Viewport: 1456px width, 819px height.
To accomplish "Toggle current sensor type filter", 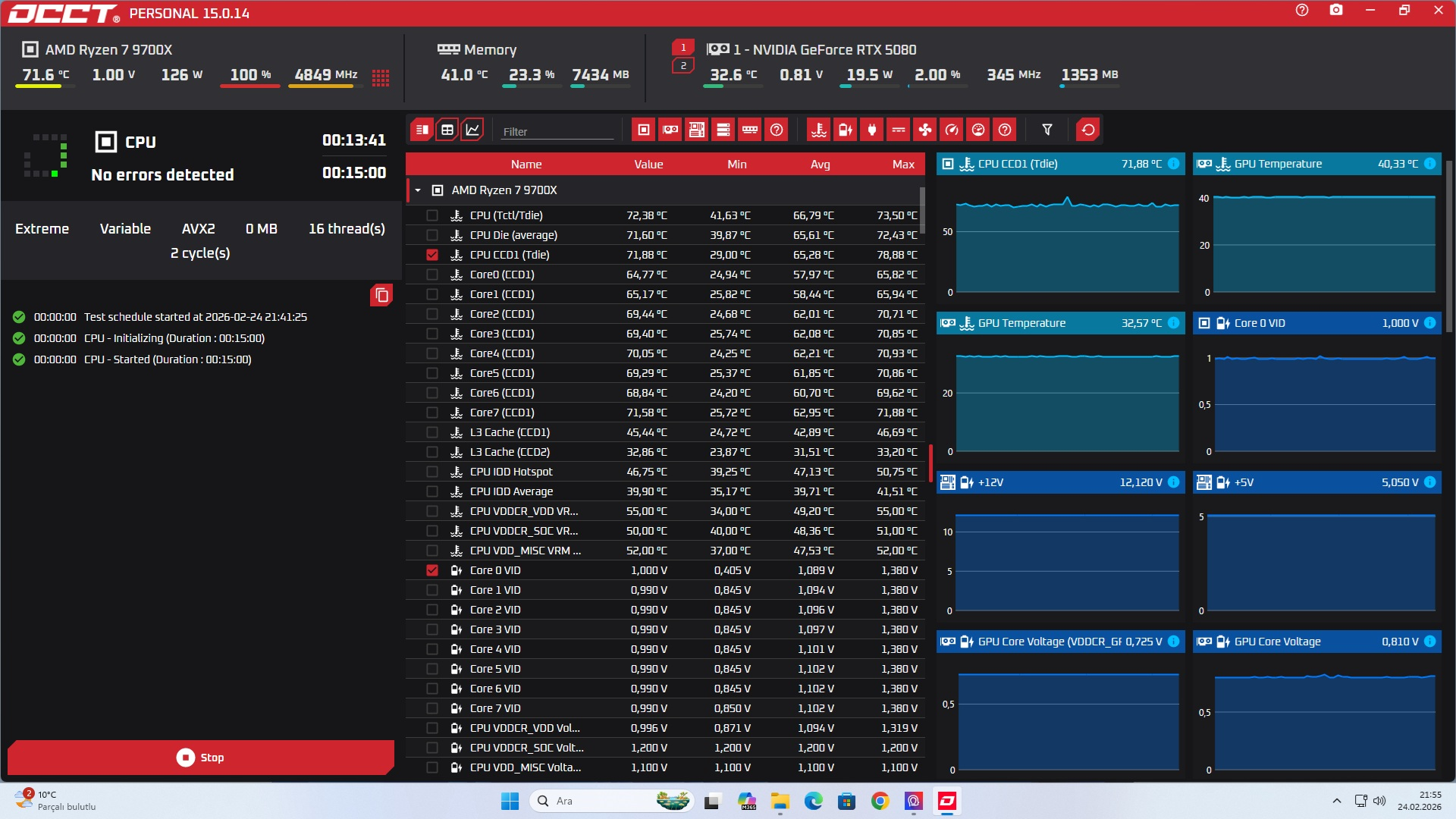I will coord(899,130).
